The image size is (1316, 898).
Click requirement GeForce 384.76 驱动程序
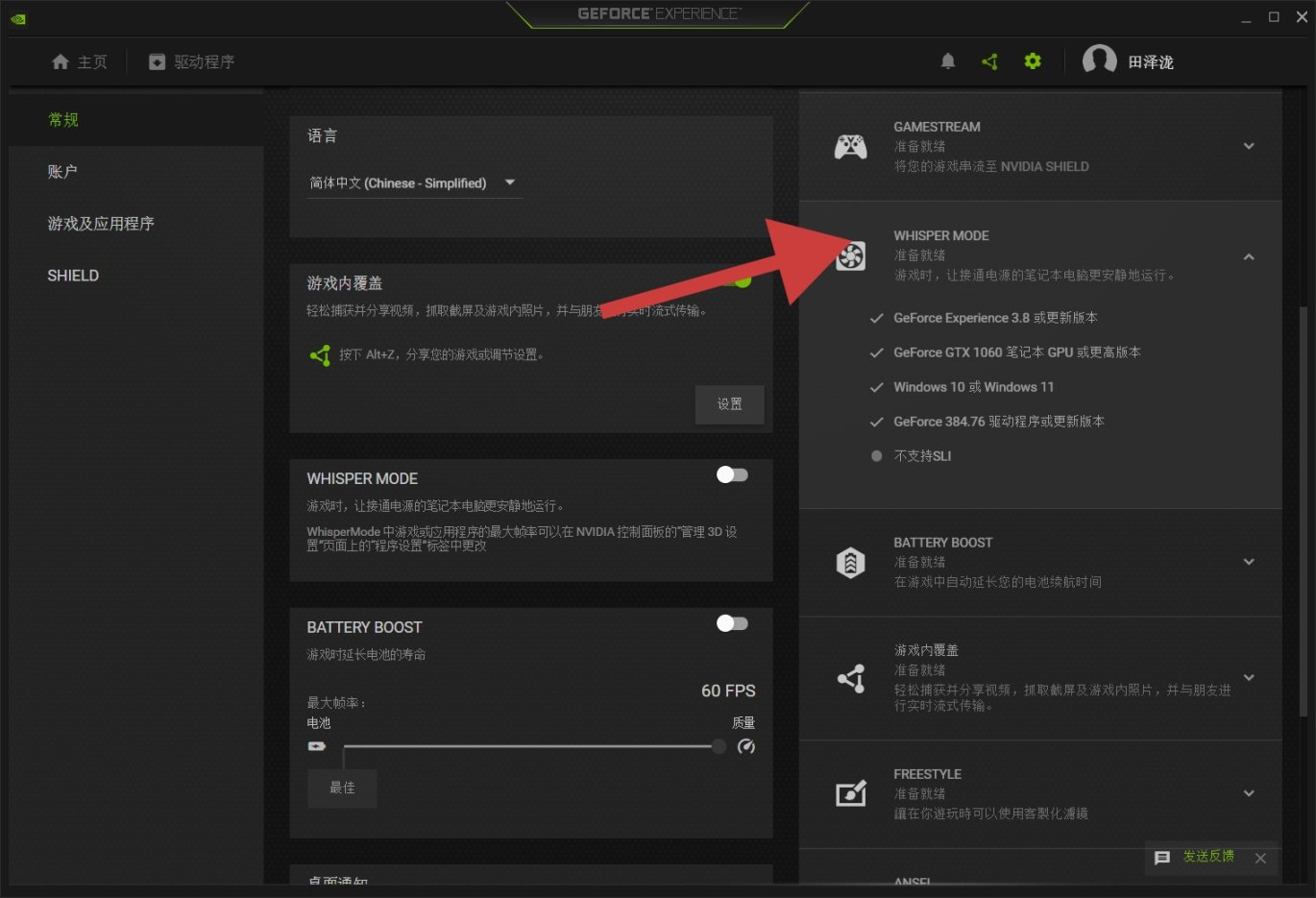[999, 422]
